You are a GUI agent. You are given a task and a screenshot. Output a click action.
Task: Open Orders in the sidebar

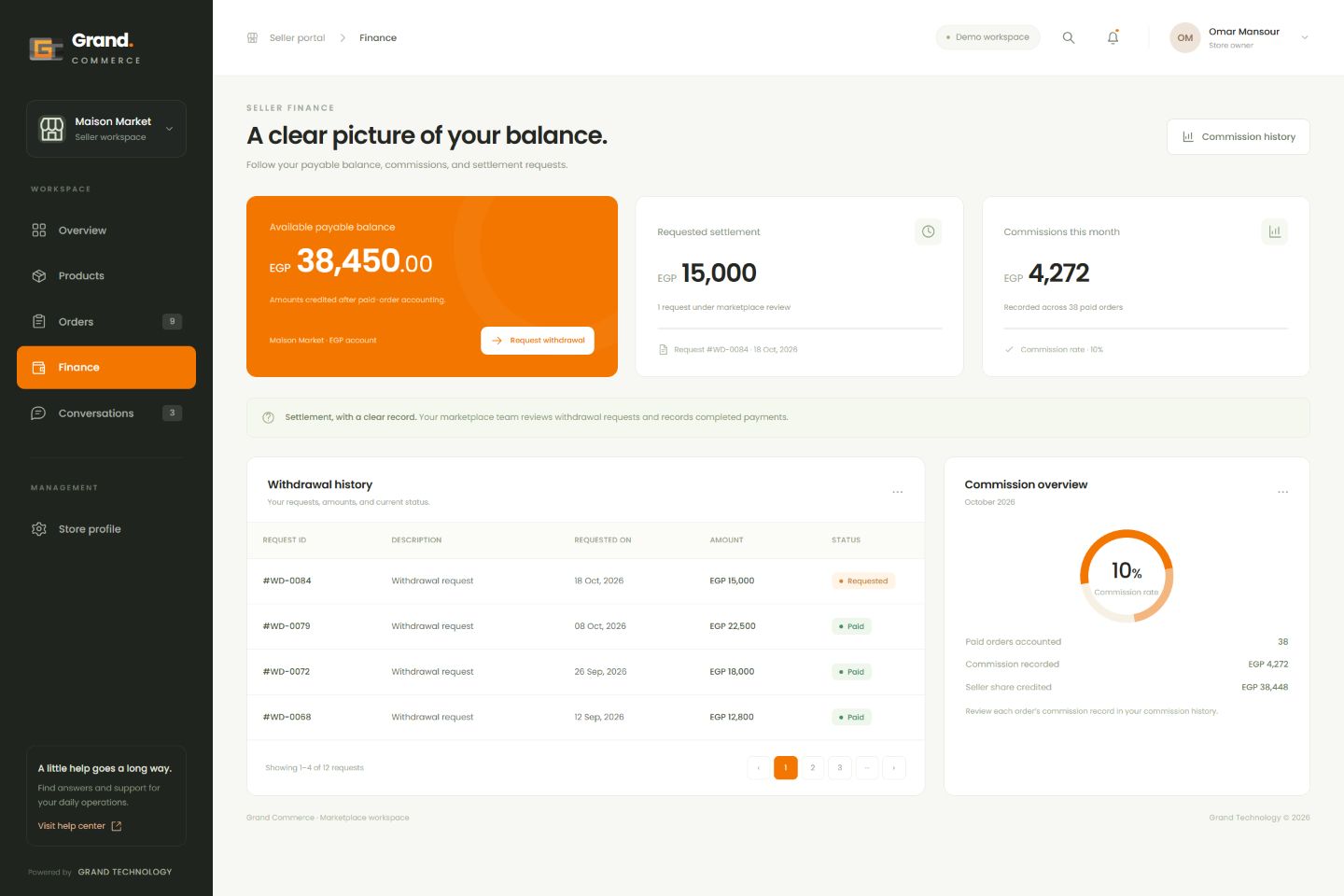click(x=106, y=322)
